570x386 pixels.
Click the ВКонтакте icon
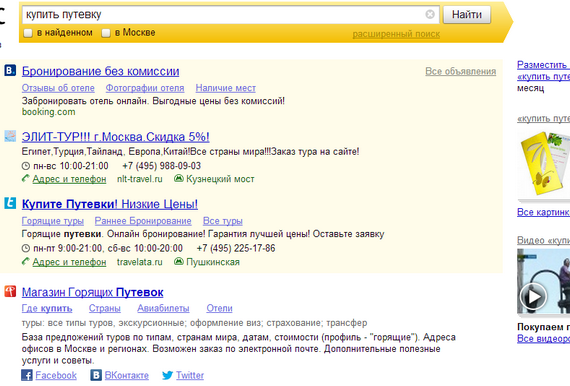[96, 375]
